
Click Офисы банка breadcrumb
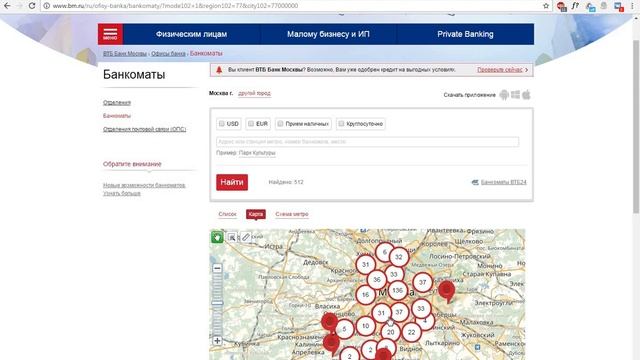click(168, 53)
